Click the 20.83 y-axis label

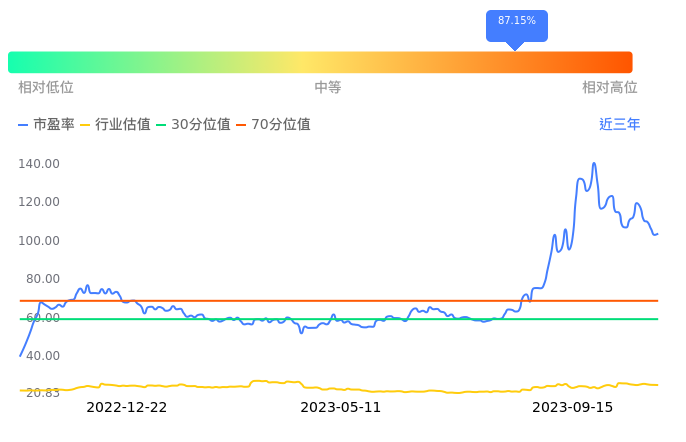[42, 393]
